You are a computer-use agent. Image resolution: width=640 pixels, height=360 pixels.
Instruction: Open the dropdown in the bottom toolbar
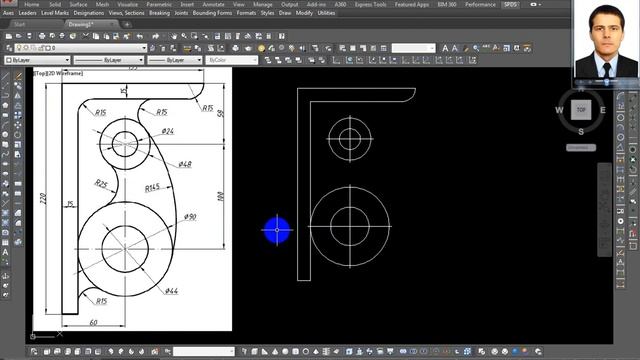click(204, 351)
